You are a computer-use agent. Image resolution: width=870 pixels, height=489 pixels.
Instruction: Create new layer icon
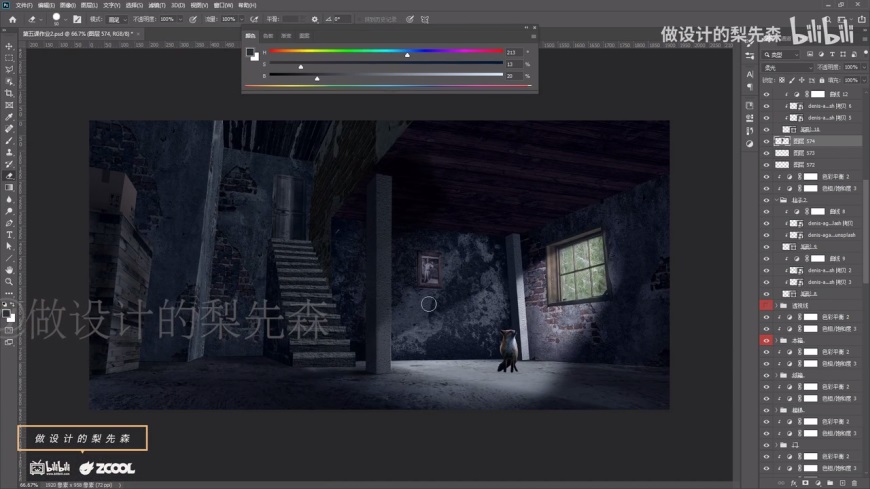click(x=842, y=483)
